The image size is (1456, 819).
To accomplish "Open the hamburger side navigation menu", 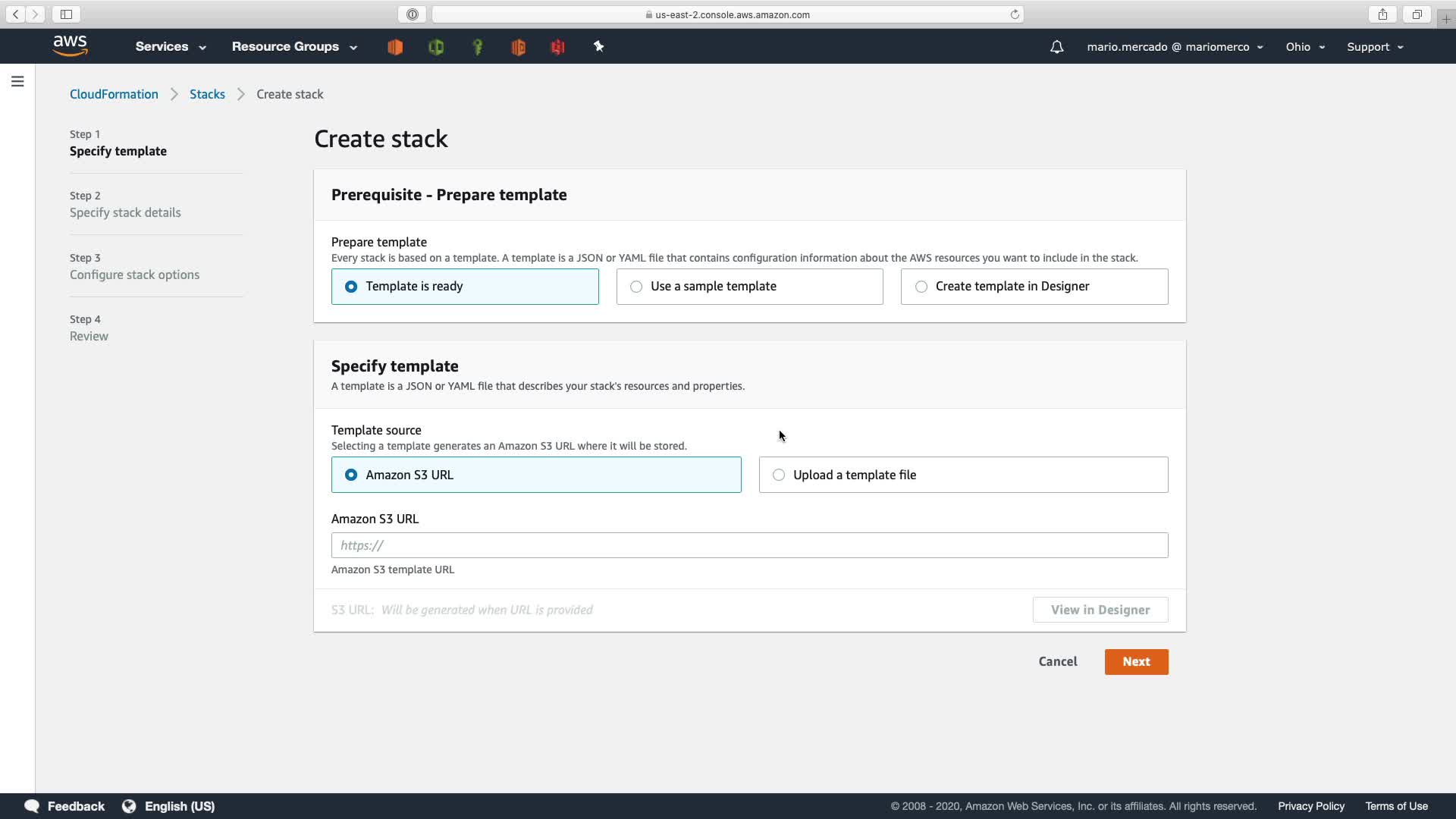I will pos(17,81).
